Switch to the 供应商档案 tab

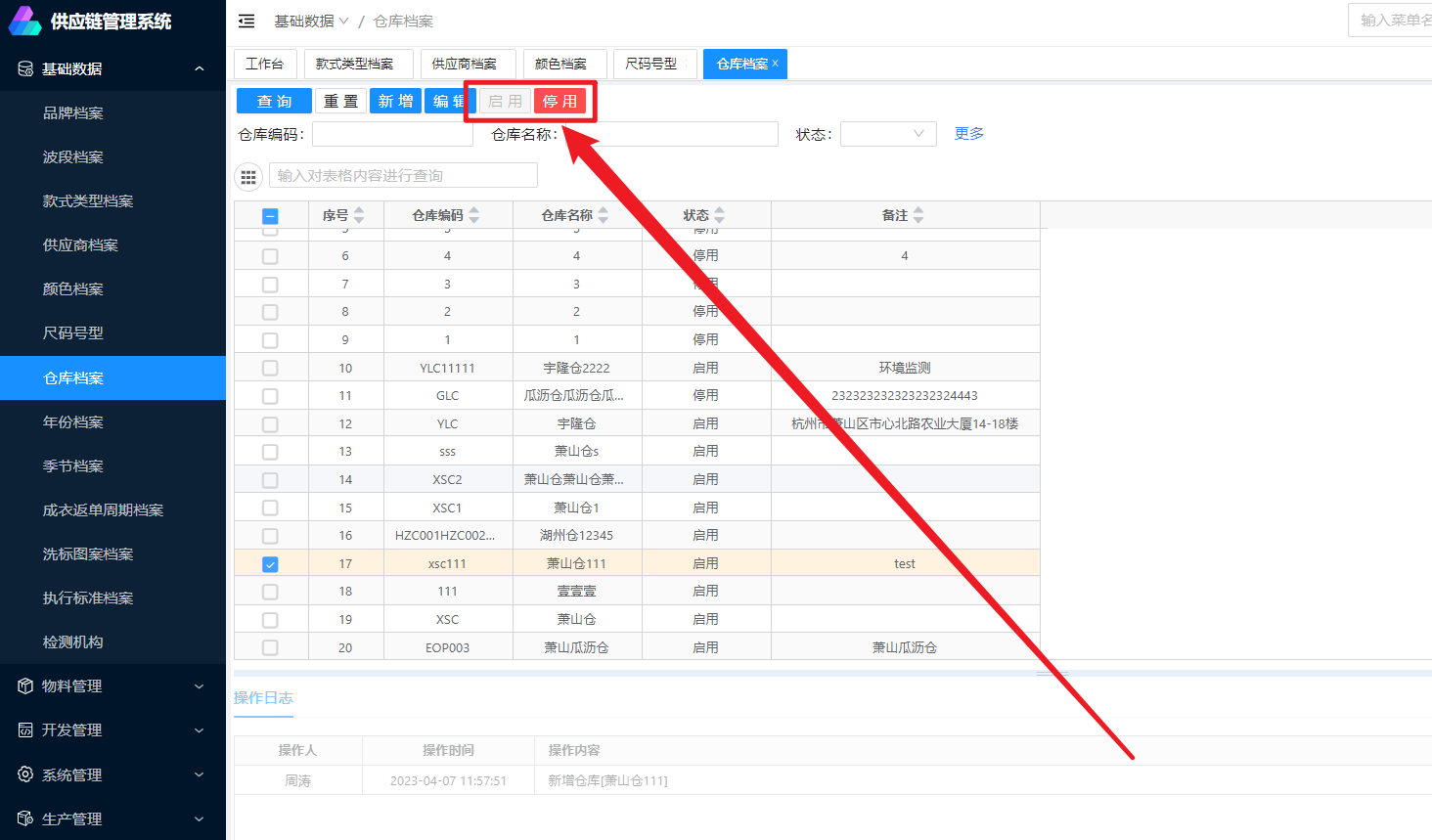(465, 64)
